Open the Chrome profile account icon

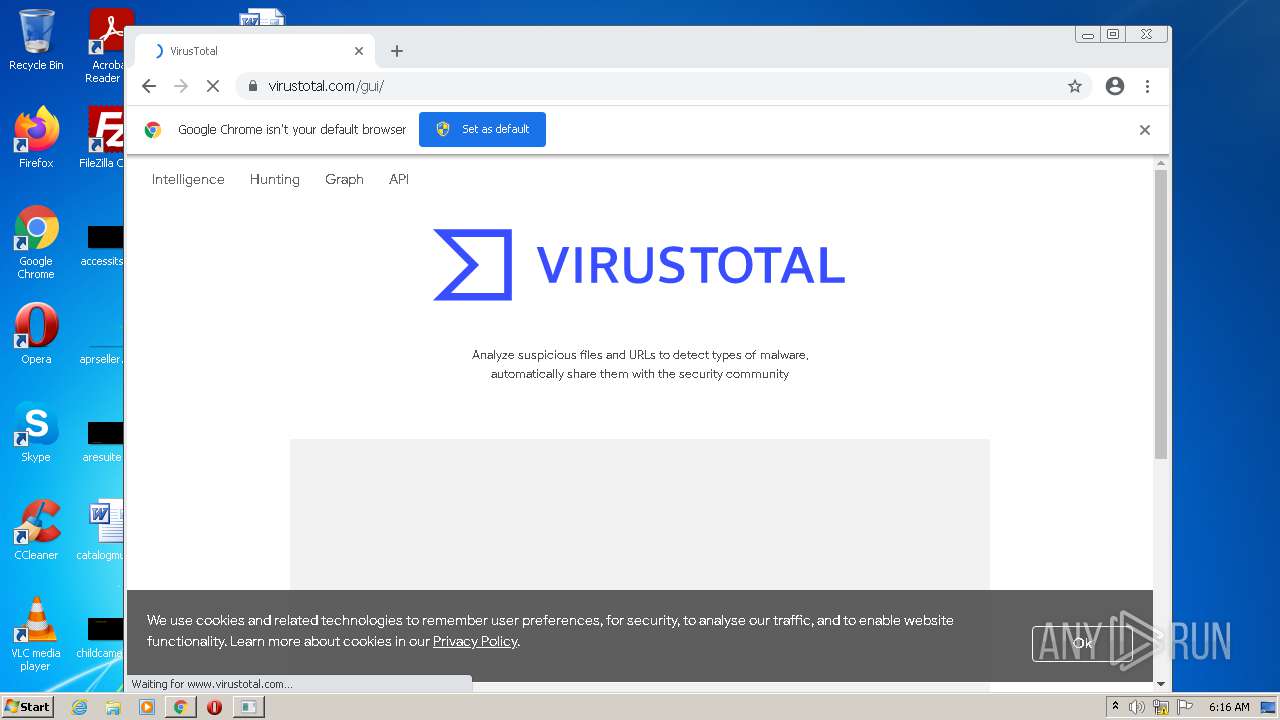1115,86
